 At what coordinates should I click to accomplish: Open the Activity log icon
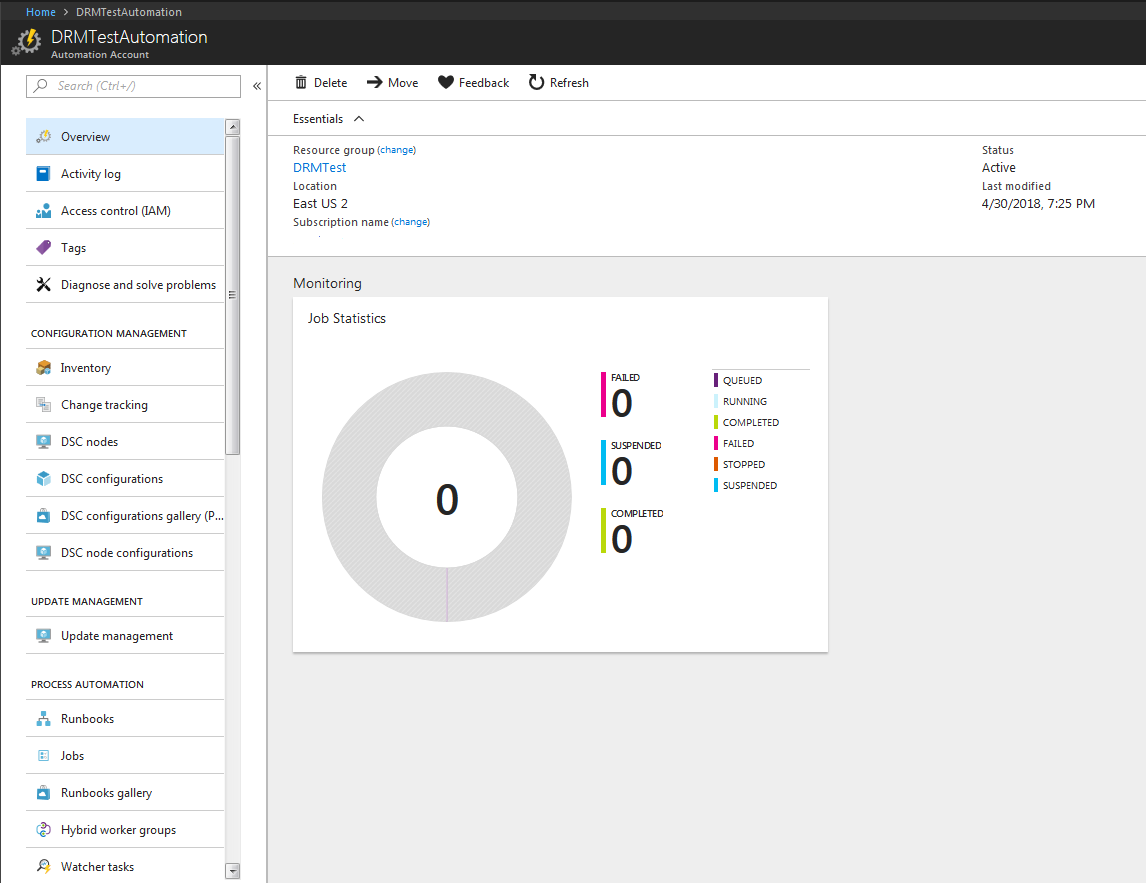[44, 173]
